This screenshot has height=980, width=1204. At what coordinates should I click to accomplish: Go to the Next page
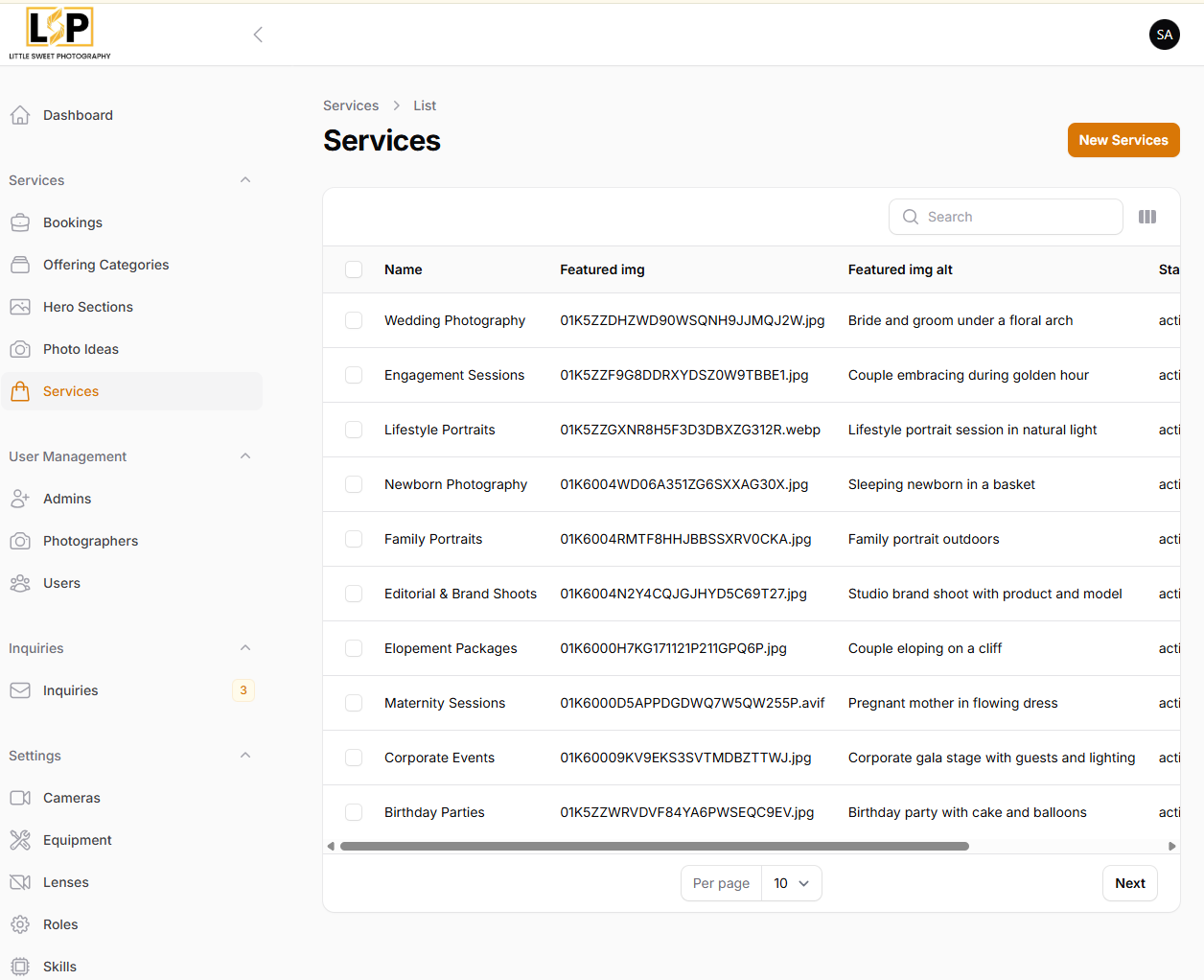[1129, 883]
